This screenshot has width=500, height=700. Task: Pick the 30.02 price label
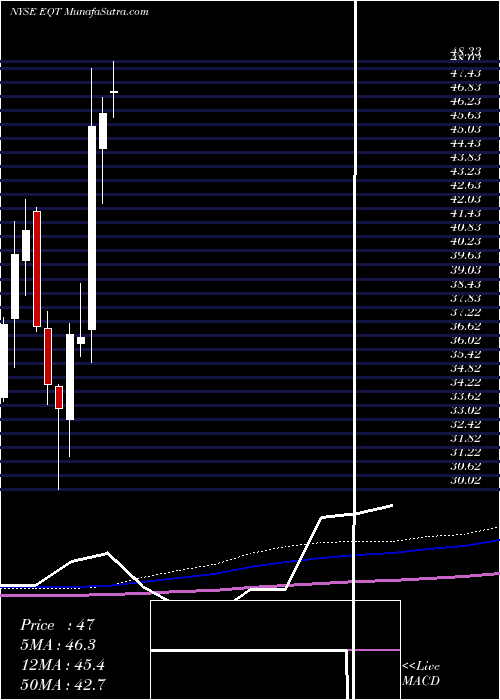click(x=464, y=480)
